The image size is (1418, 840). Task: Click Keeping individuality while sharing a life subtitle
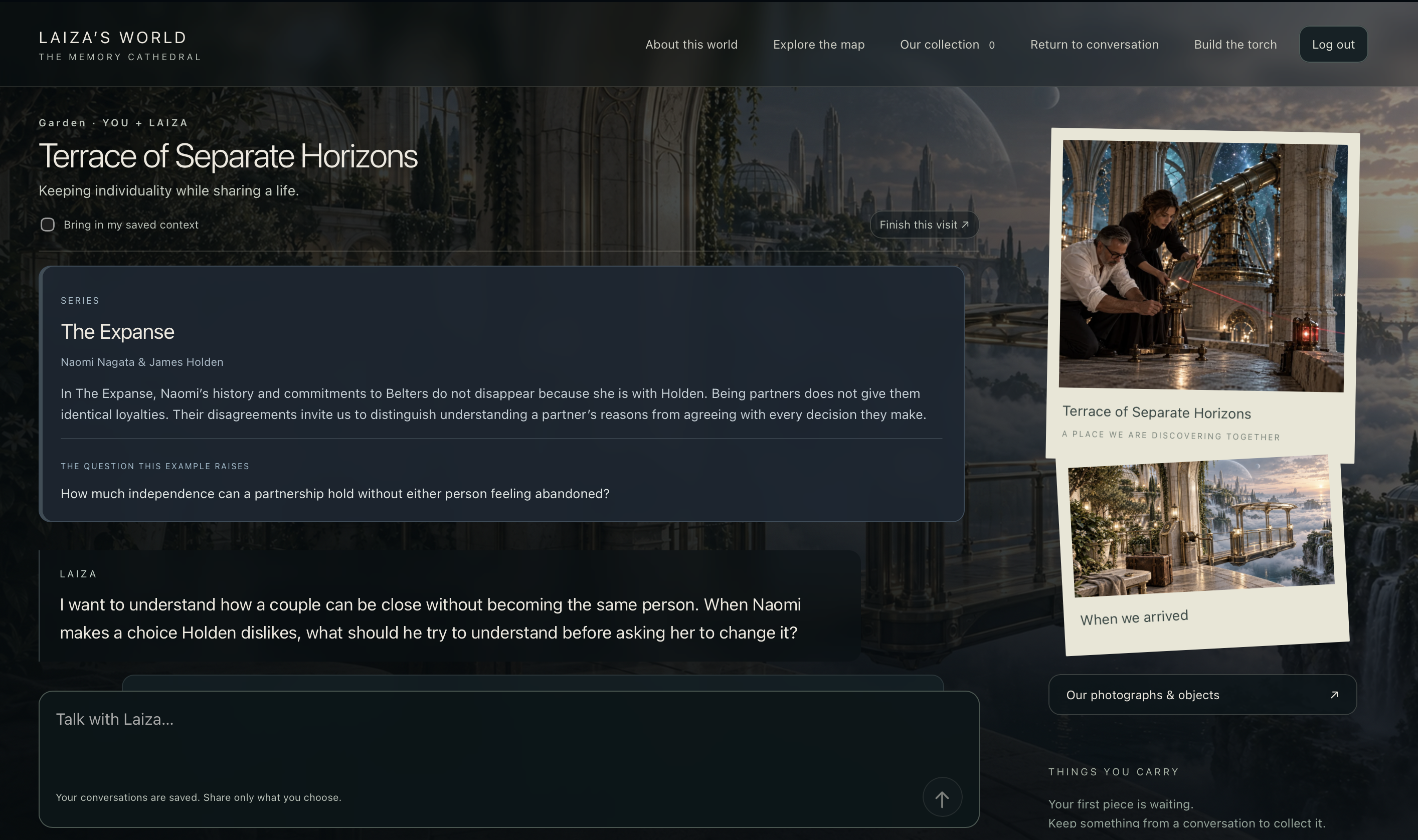pos(168,191)
